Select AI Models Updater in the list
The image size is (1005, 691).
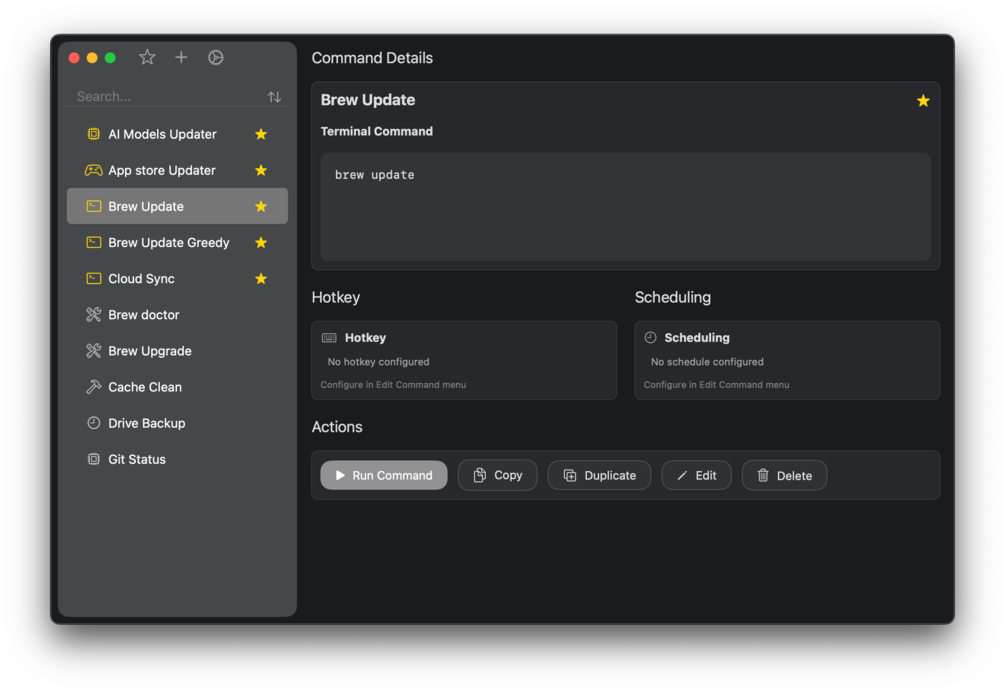coord(178,134)
